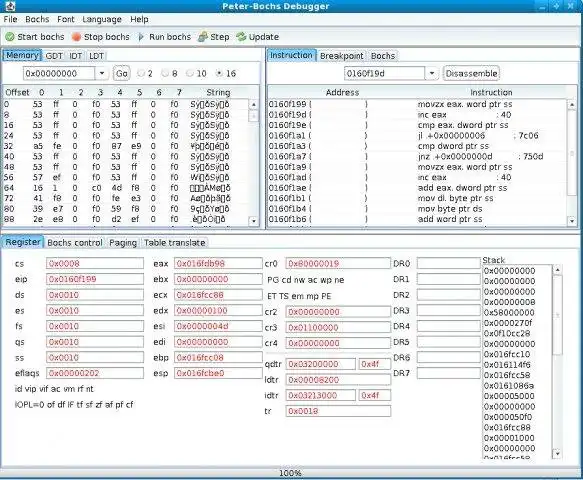Click the eax register field
This screenshot has height=480, width=583.
(x=218, y=264)
